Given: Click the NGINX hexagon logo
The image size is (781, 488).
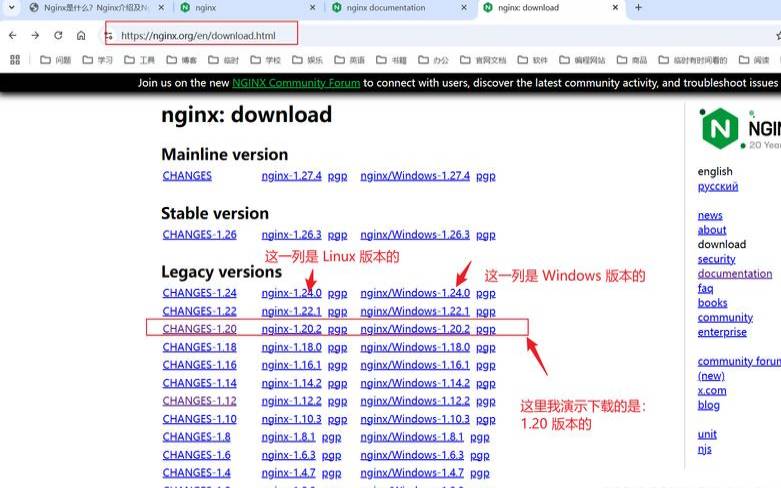Looking at the screenshot, I should [x=720, y=128].
